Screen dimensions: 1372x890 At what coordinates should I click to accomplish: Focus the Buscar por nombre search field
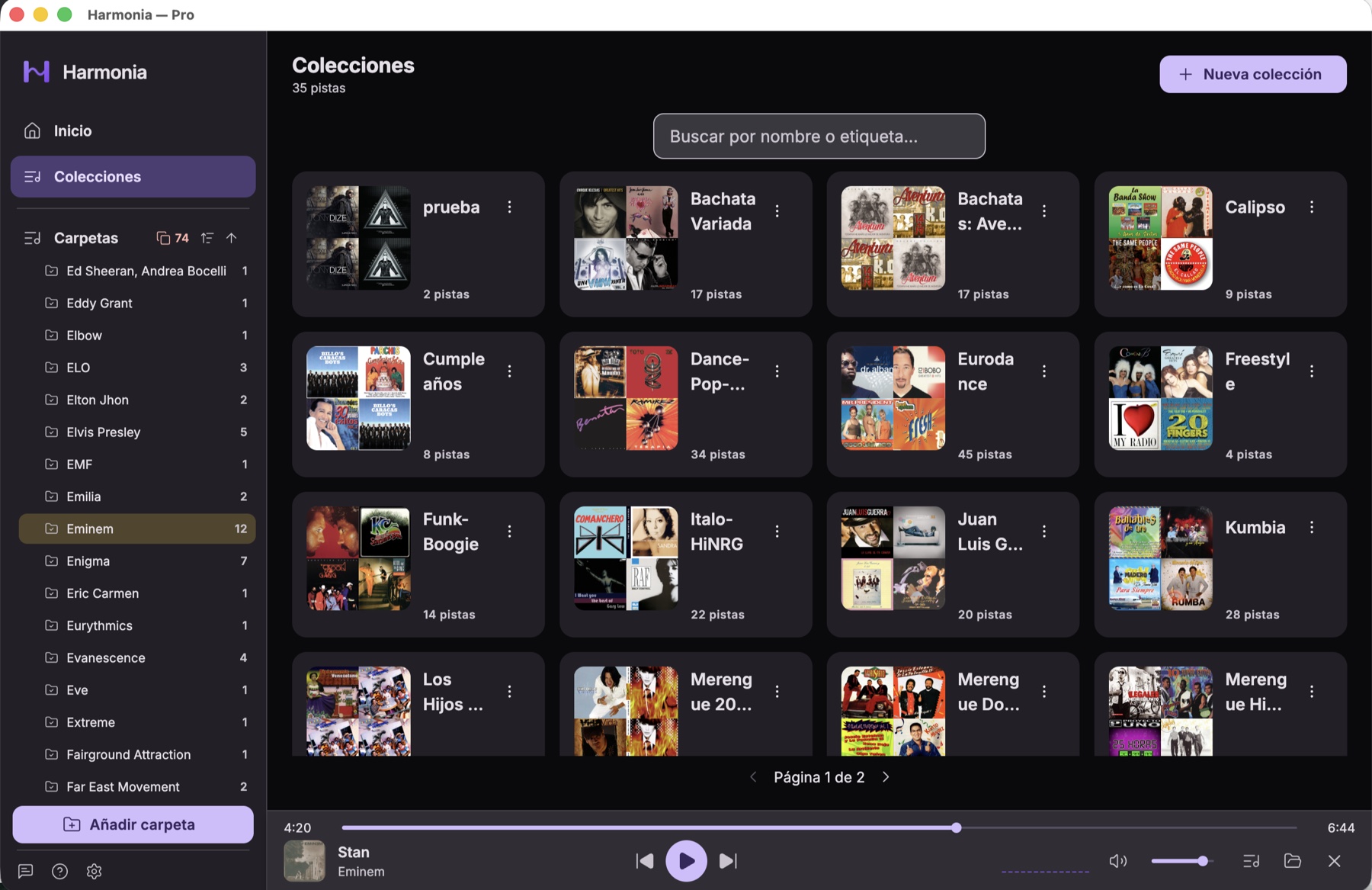pos(819,137)
